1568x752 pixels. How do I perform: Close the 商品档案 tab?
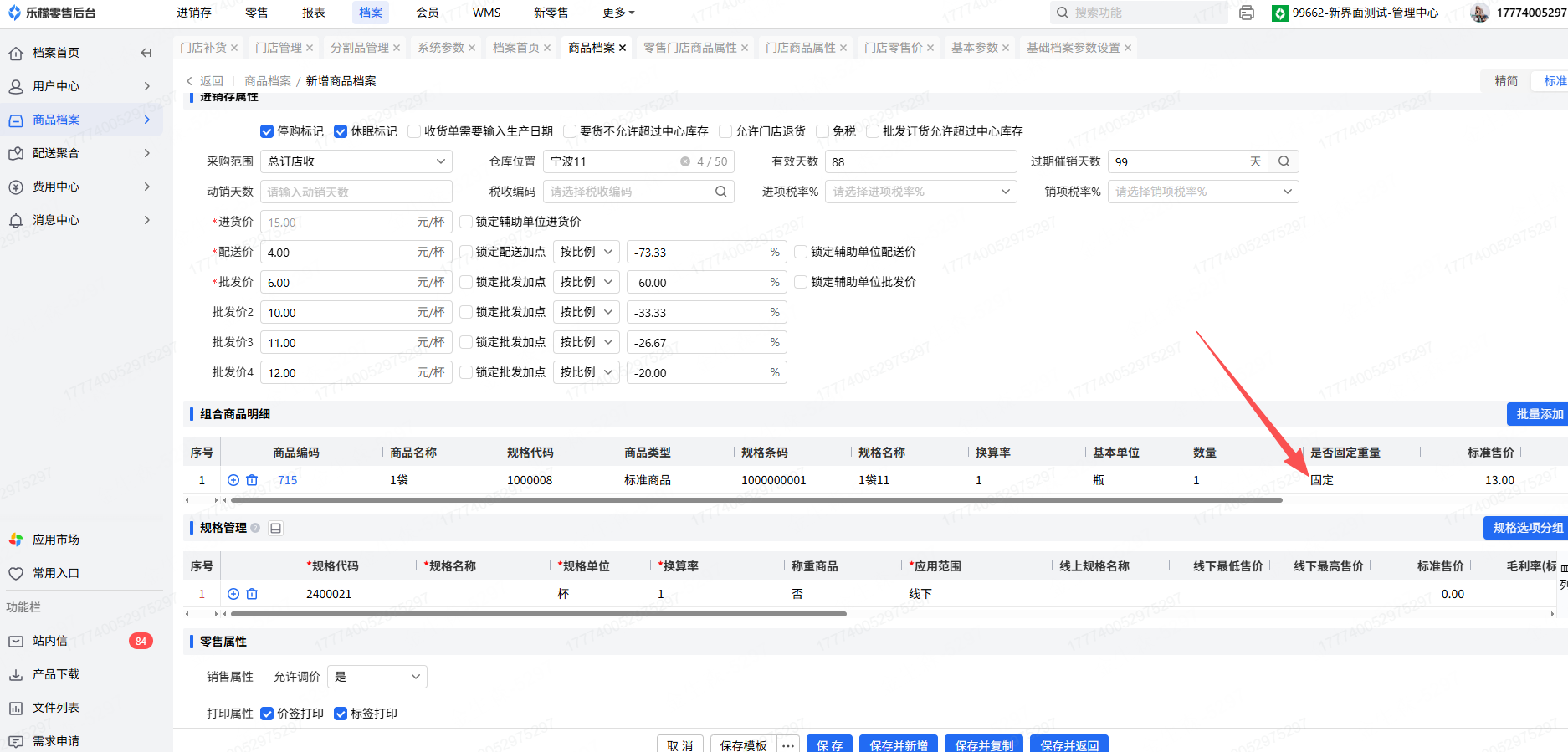tap(623, 48)
